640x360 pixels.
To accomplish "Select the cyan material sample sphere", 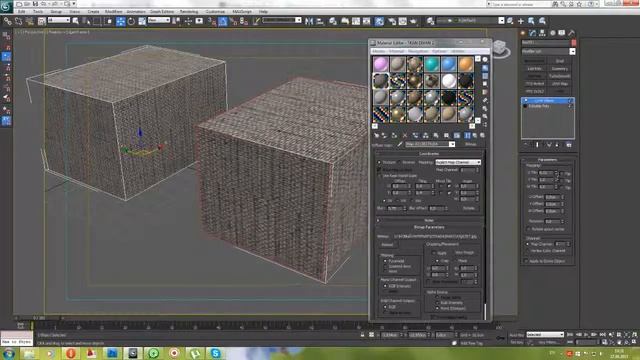I will pos(431,64).
